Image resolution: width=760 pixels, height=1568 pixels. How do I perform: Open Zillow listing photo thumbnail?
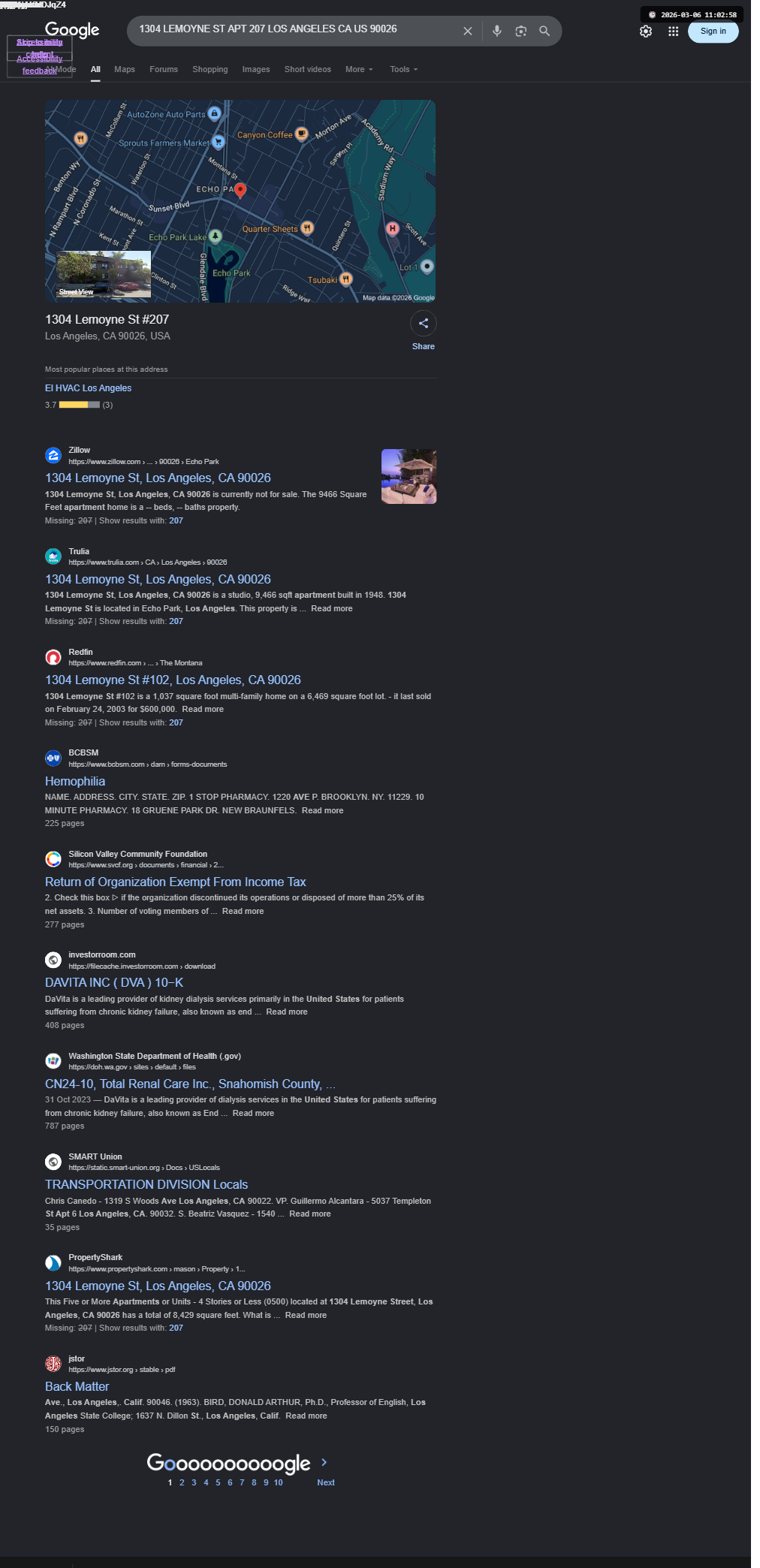(x=409, y=476)
